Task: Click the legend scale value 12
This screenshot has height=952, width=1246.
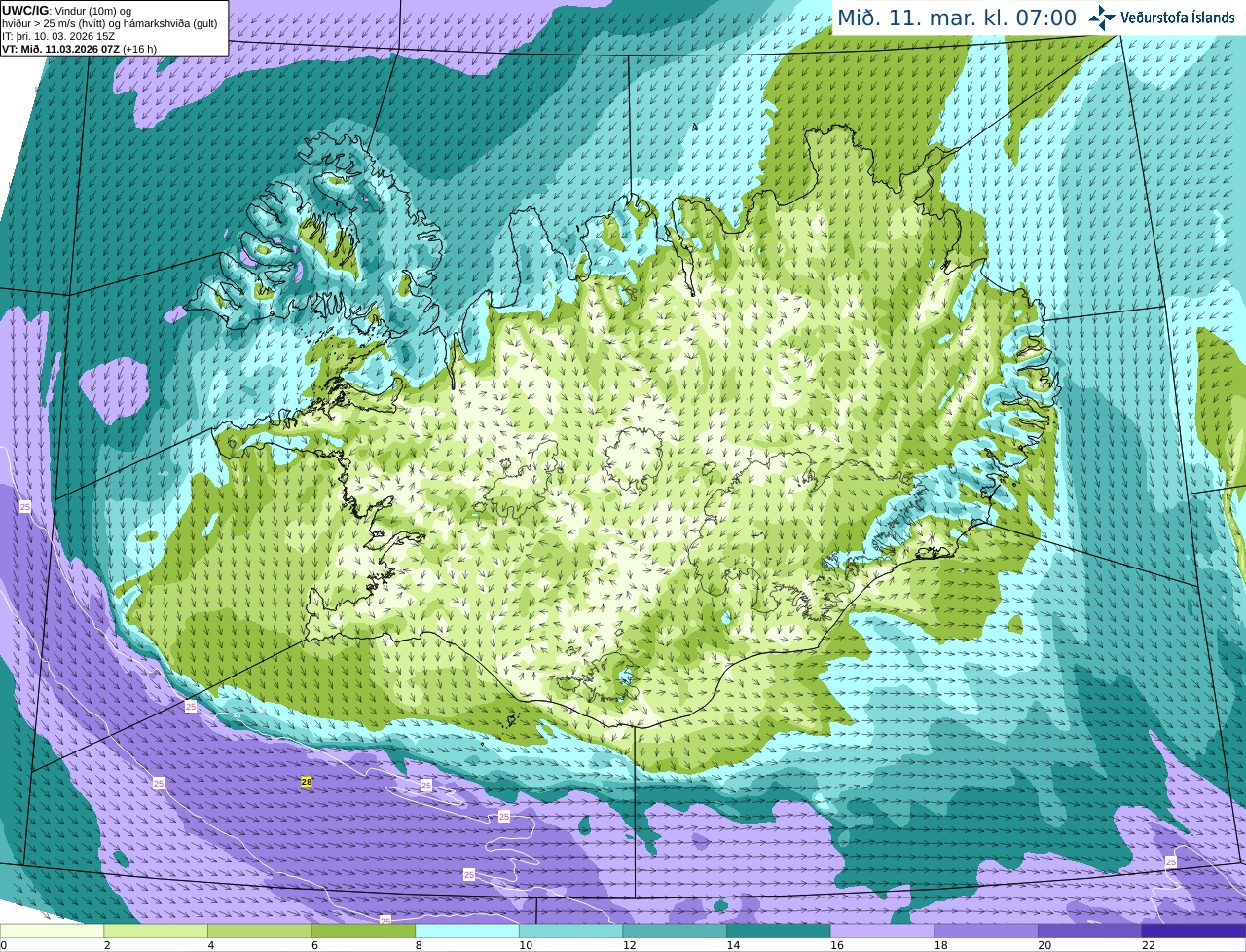Action: point(630,945)
